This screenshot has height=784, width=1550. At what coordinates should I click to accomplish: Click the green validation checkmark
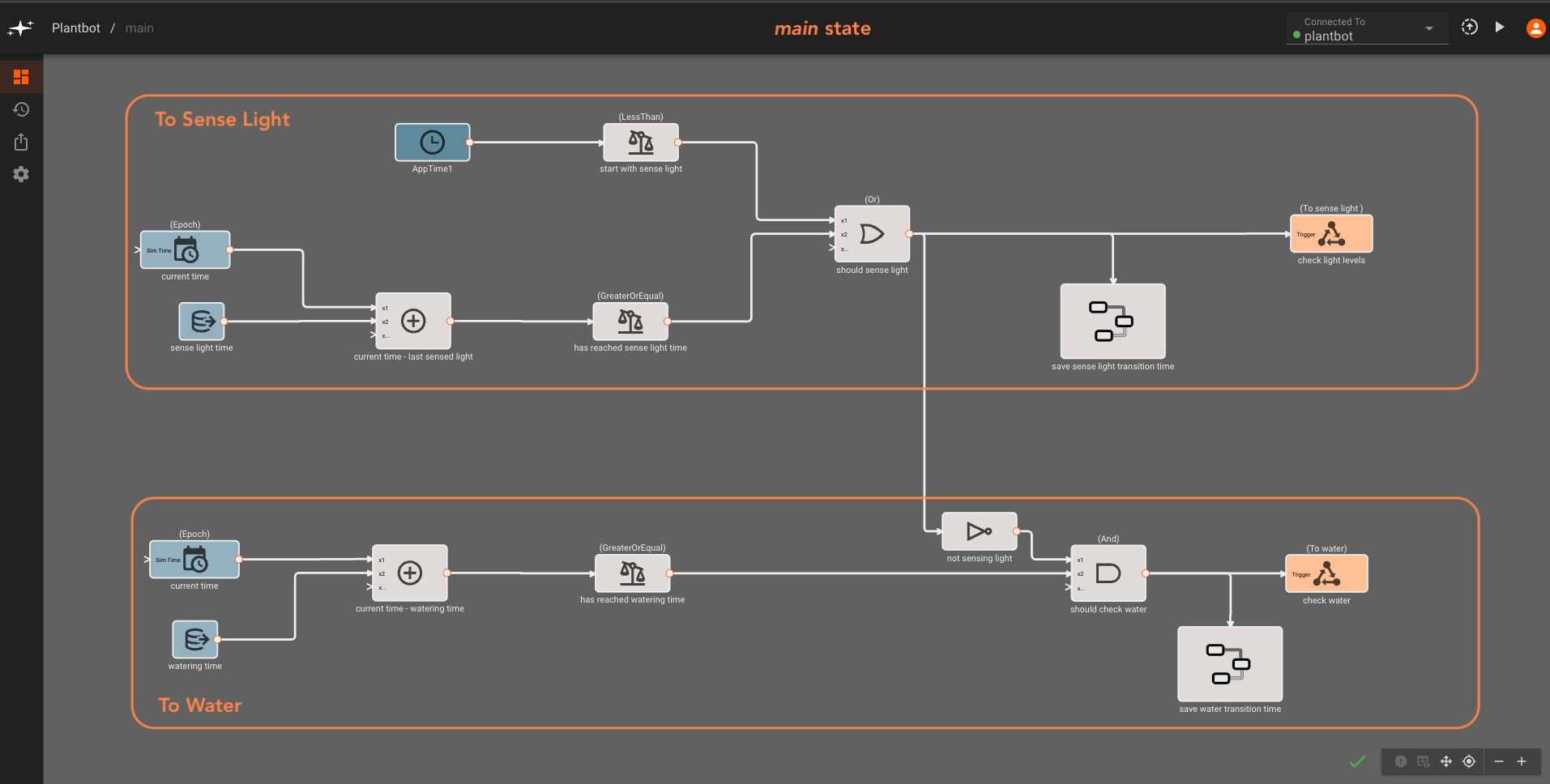pos(1357,761)
